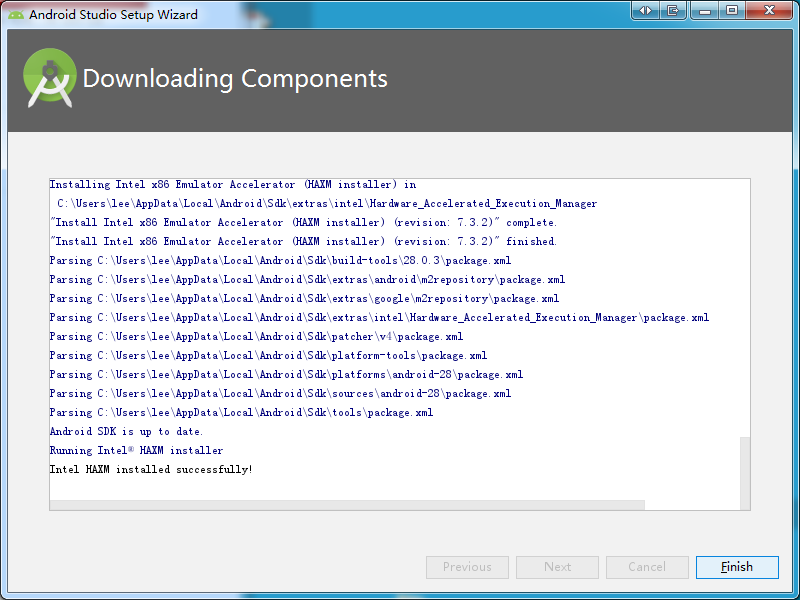
Task: Minimize the Setup Wizard window
Action: tap(705, 10)
